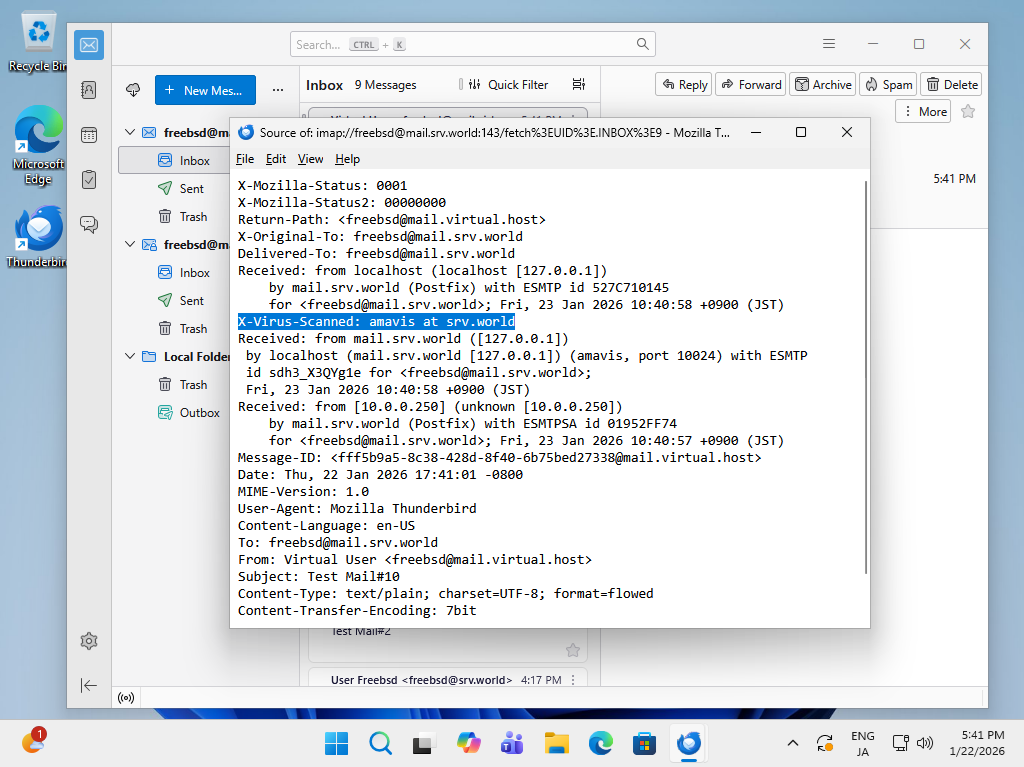Collapse the first freebsd@m account tree
The image size is (1024, 767).
[130, 133]
